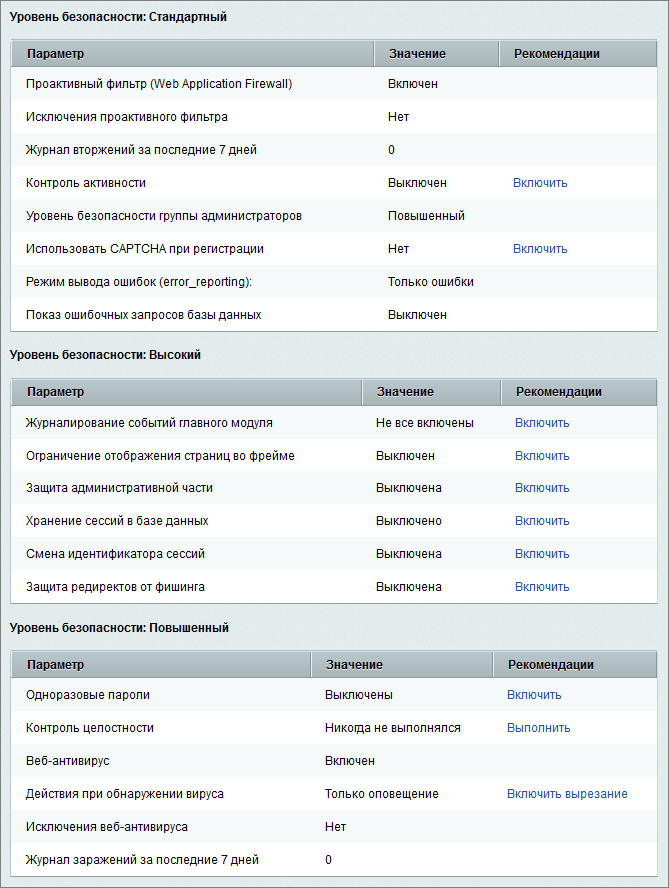Click the Включить вырезание link
The image size is (669, 888).
click(x=567, y=794)
